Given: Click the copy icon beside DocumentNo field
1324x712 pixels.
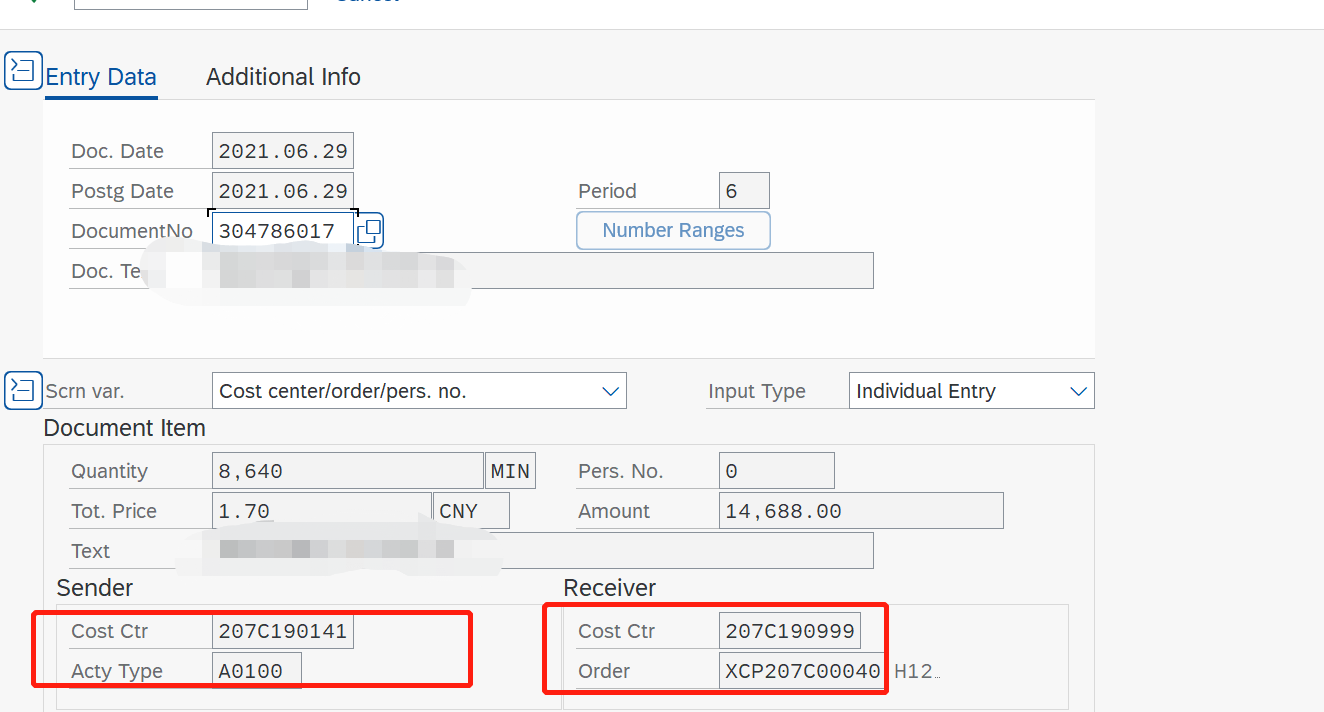Looking at the screenshot, I should pyautogui.click(x=370, y=230).
